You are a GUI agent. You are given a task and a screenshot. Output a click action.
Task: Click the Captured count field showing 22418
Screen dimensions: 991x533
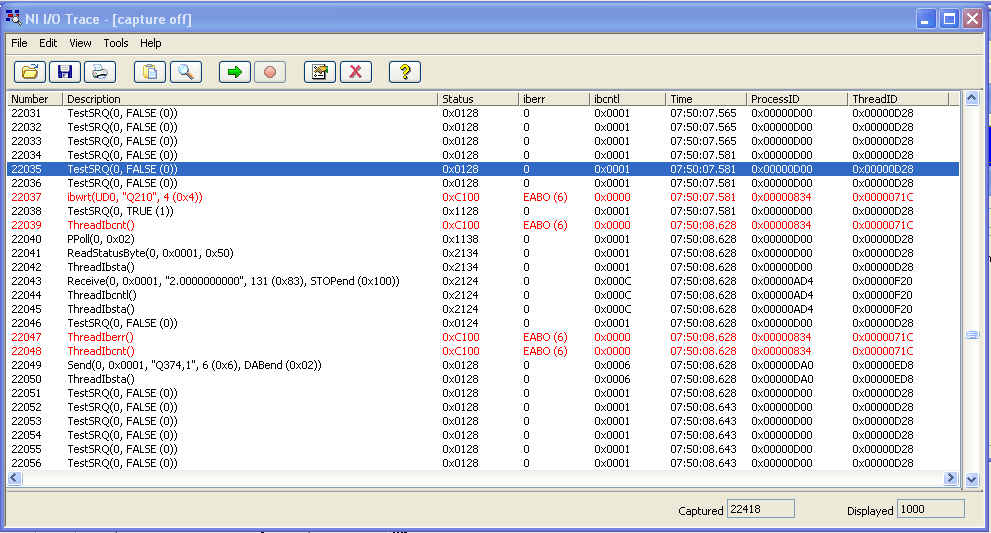click(x=760, y=509)
